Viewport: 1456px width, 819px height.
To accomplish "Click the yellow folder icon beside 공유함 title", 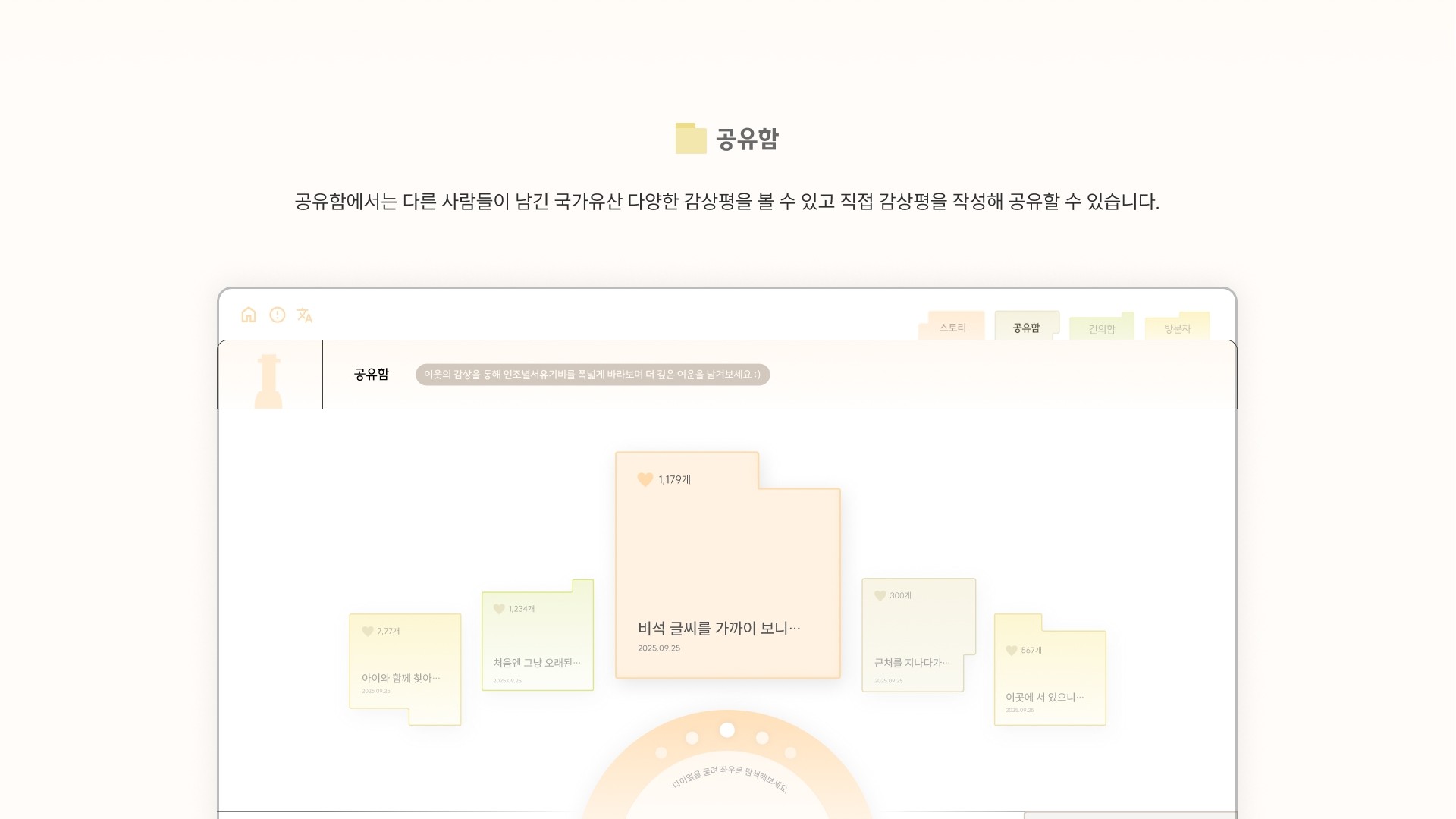I will (691, 139).
